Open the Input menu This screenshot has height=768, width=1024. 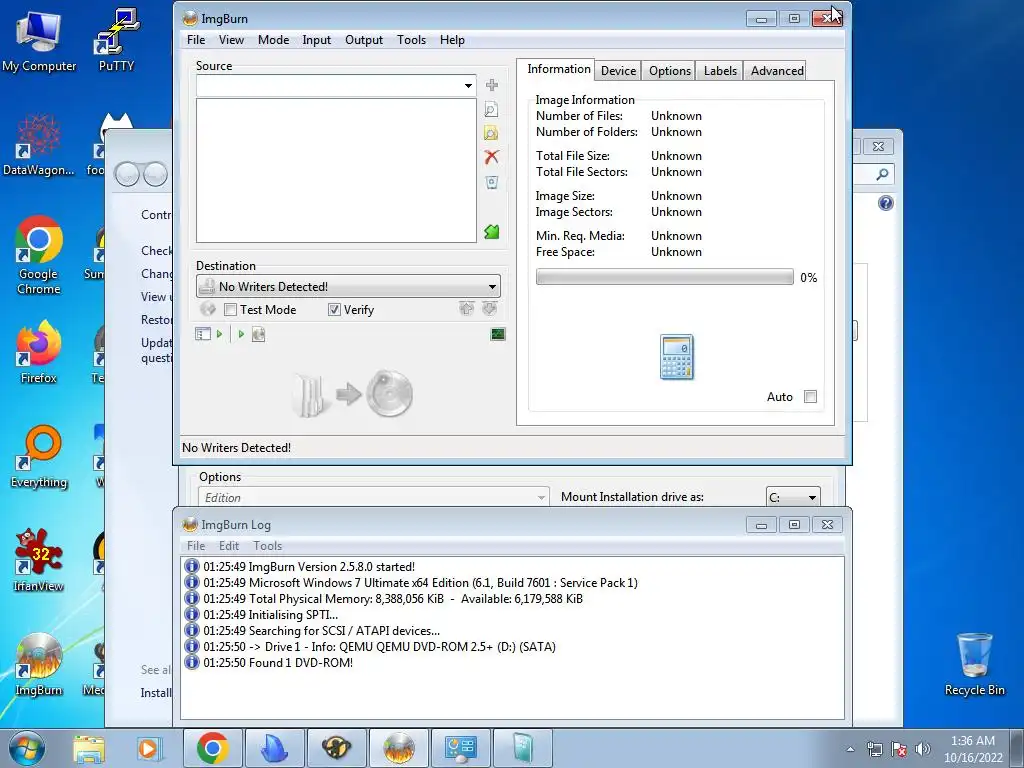316,40
